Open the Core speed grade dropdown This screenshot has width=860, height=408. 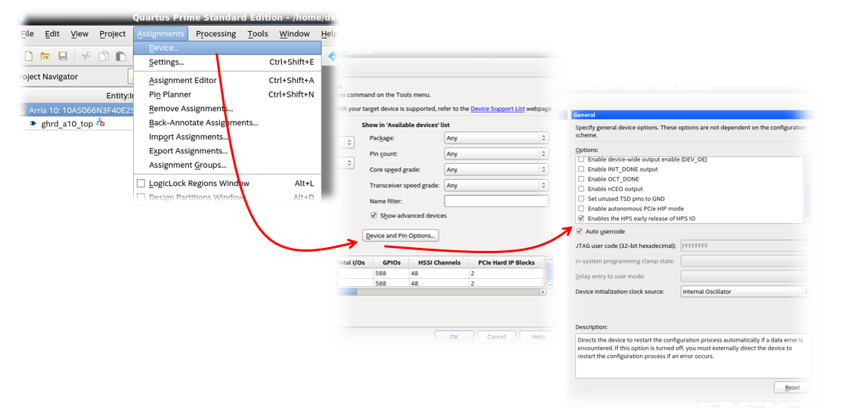click(x=496, y=169)
